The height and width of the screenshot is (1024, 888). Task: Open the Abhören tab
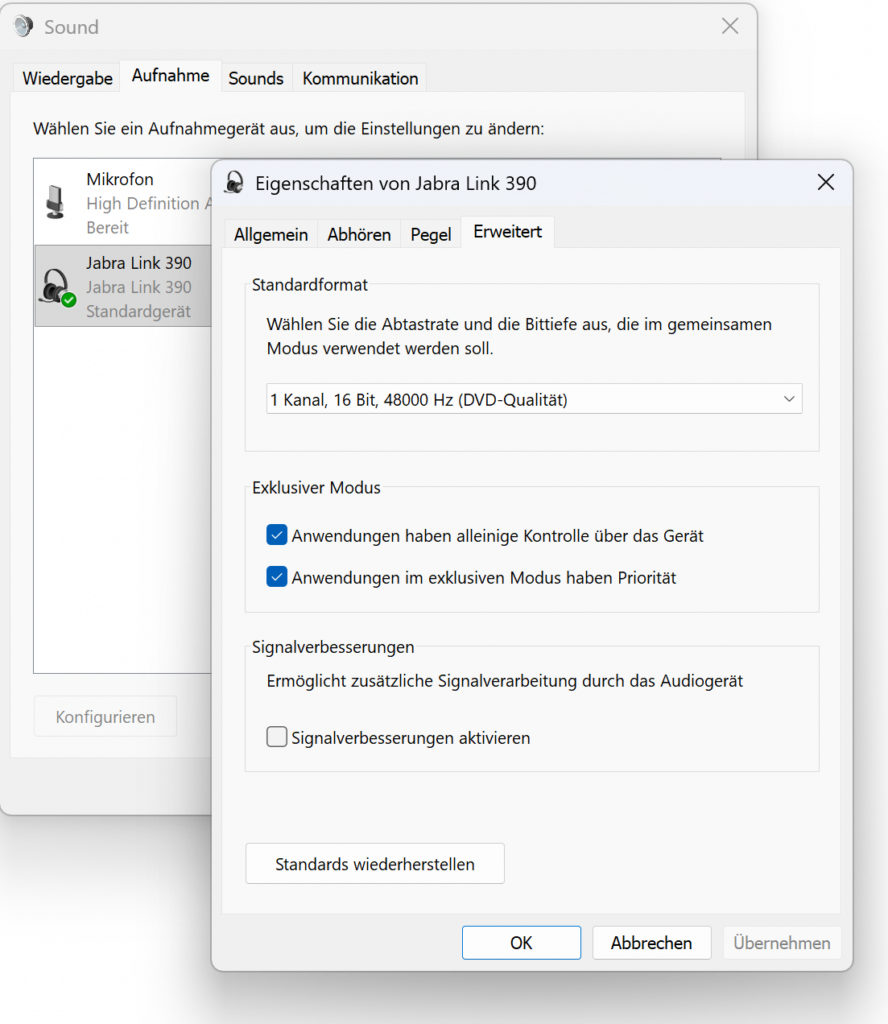pyautogui.click(x=359, y=234)
